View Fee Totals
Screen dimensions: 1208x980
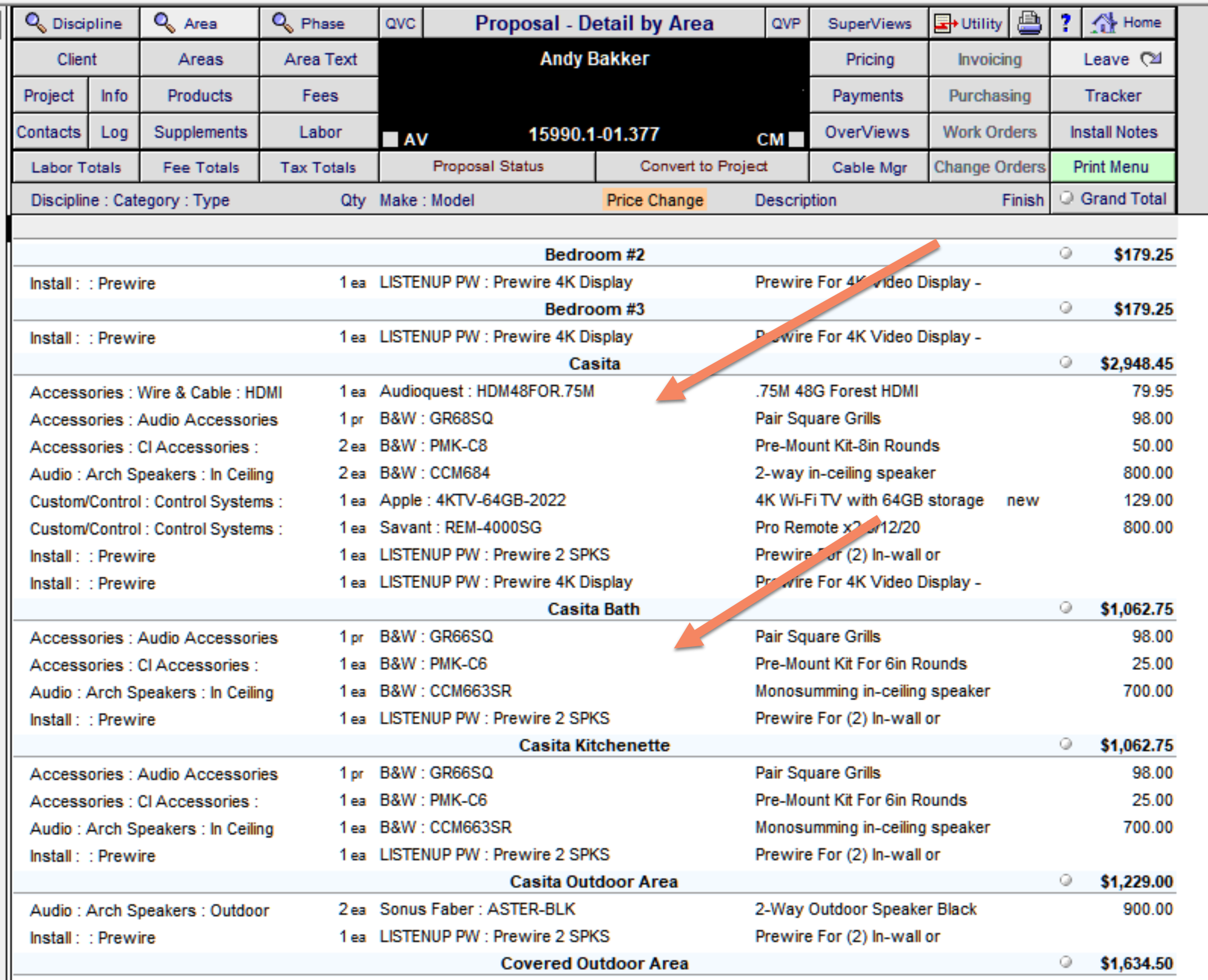point(199,167)
